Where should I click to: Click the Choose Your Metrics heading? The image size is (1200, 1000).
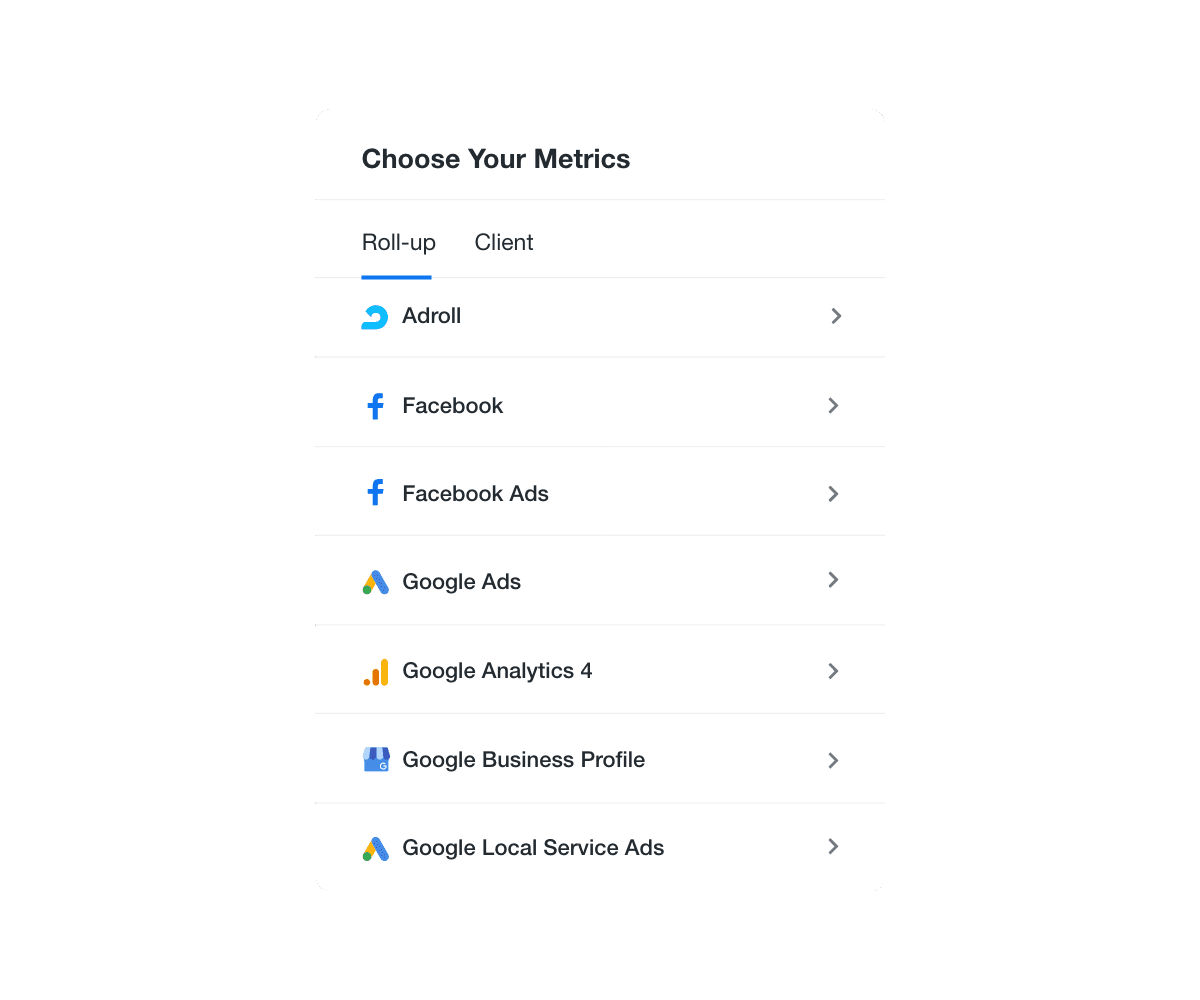tap(496, 159)
